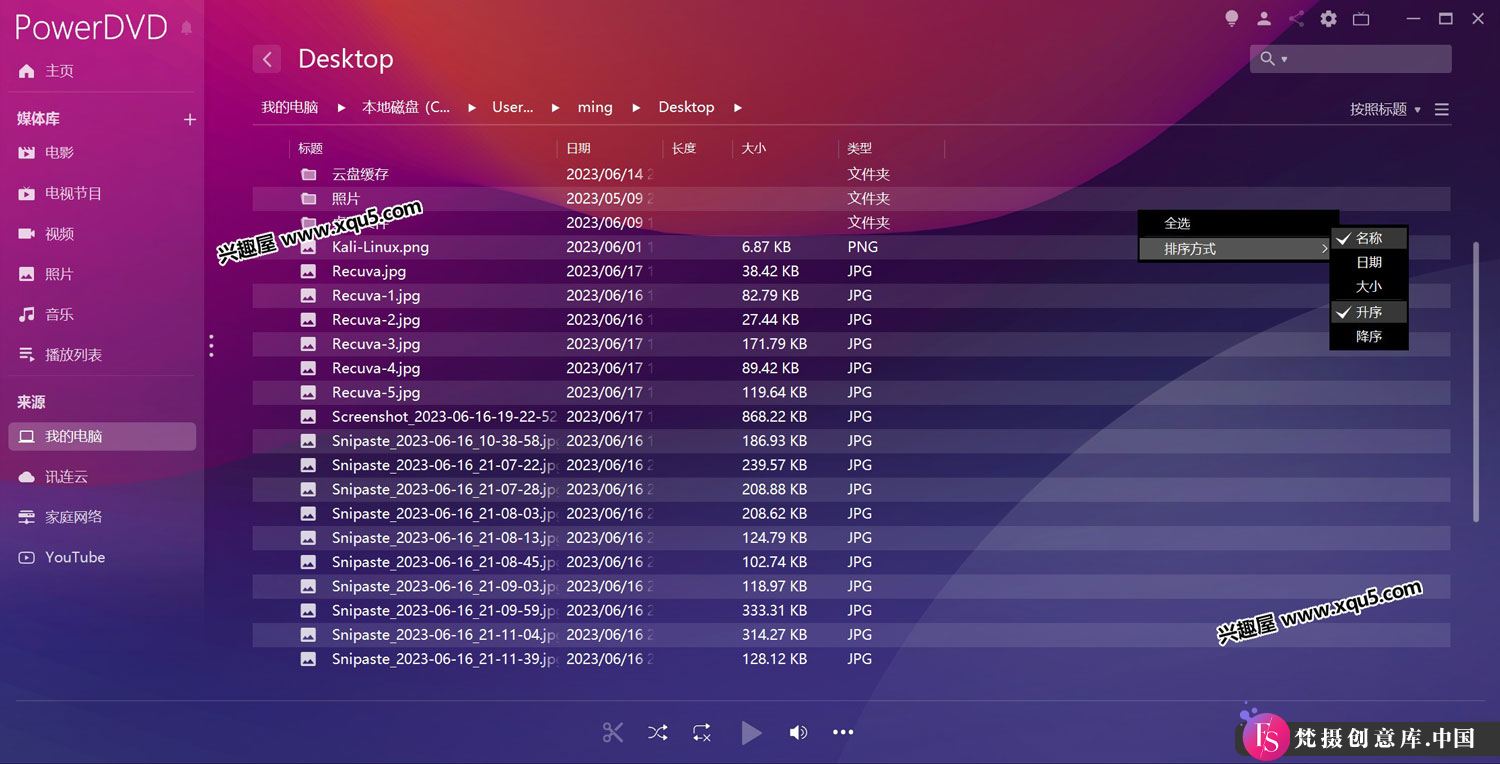Open the YouTube source
Viewport: 1500px width, 764px height.
61,557
